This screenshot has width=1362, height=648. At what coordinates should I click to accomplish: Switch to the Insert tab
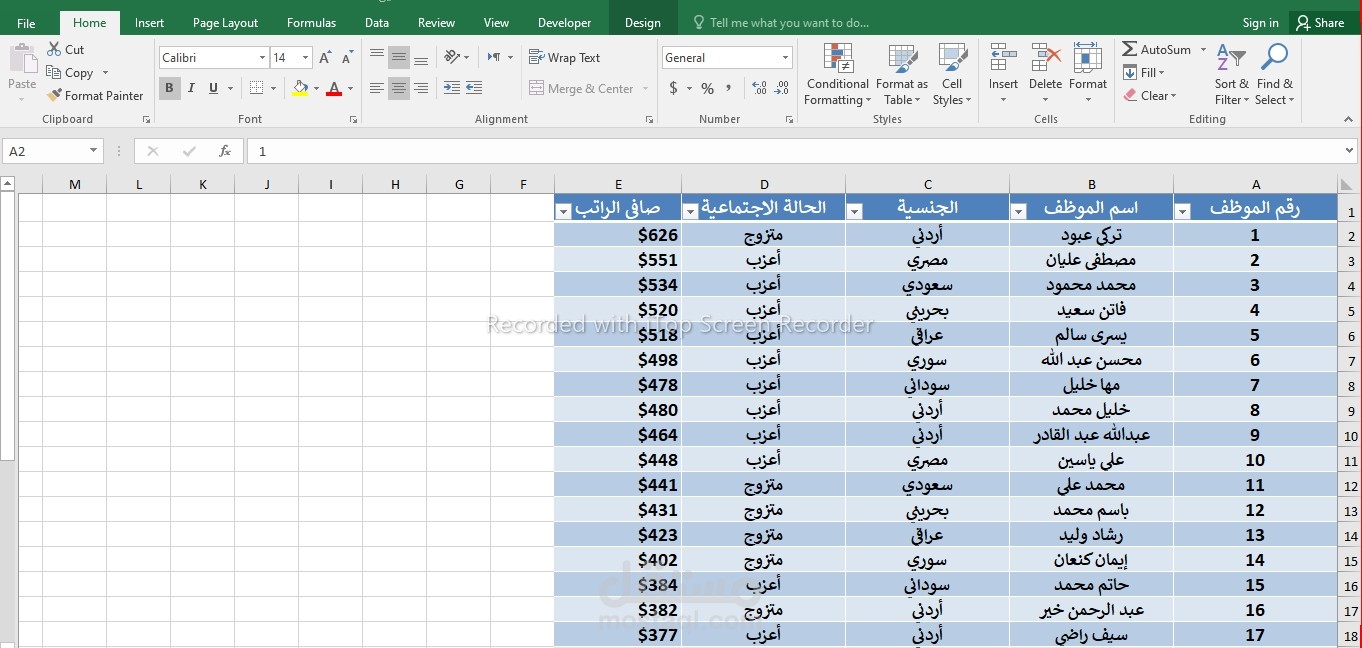150,23
